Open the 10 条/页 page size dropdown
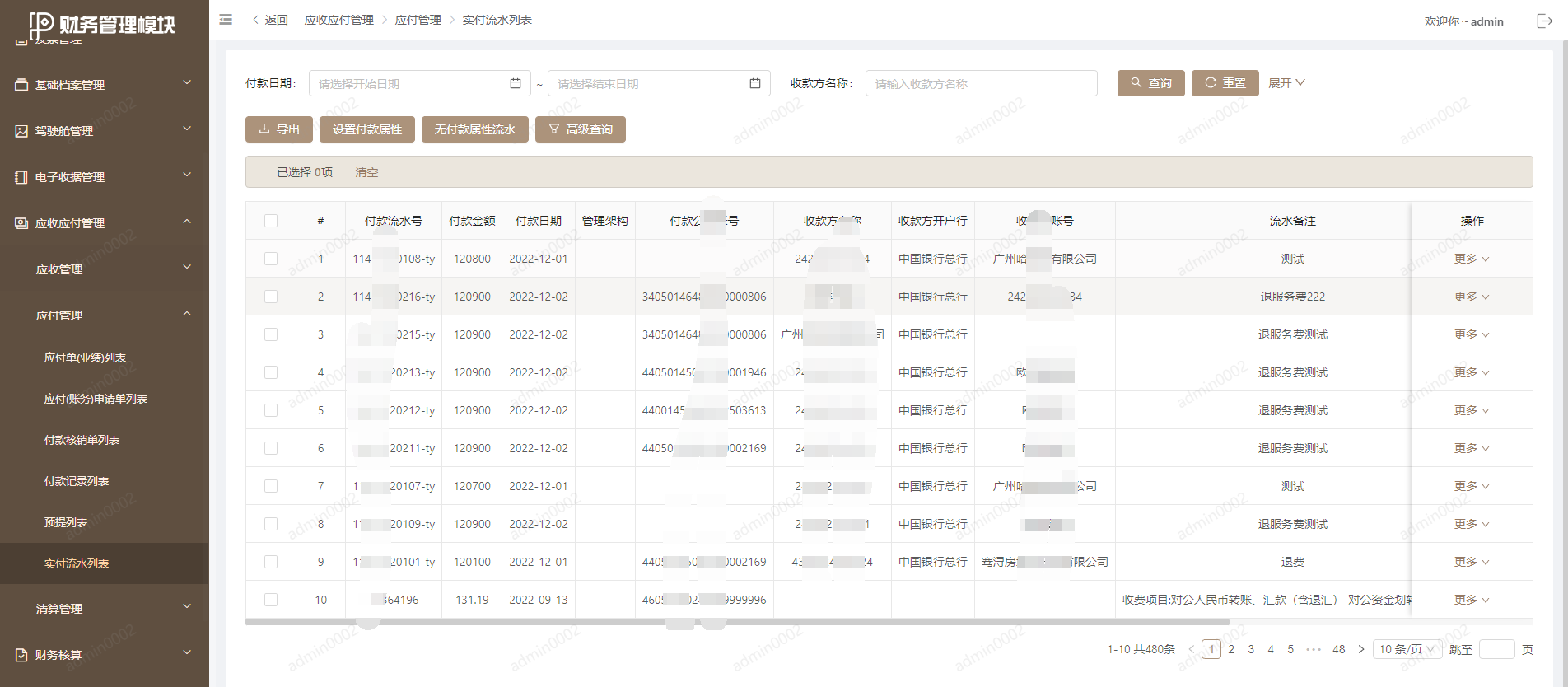Image resolution: width=1568 pixels, height=687 pixels. point(1407,649)
